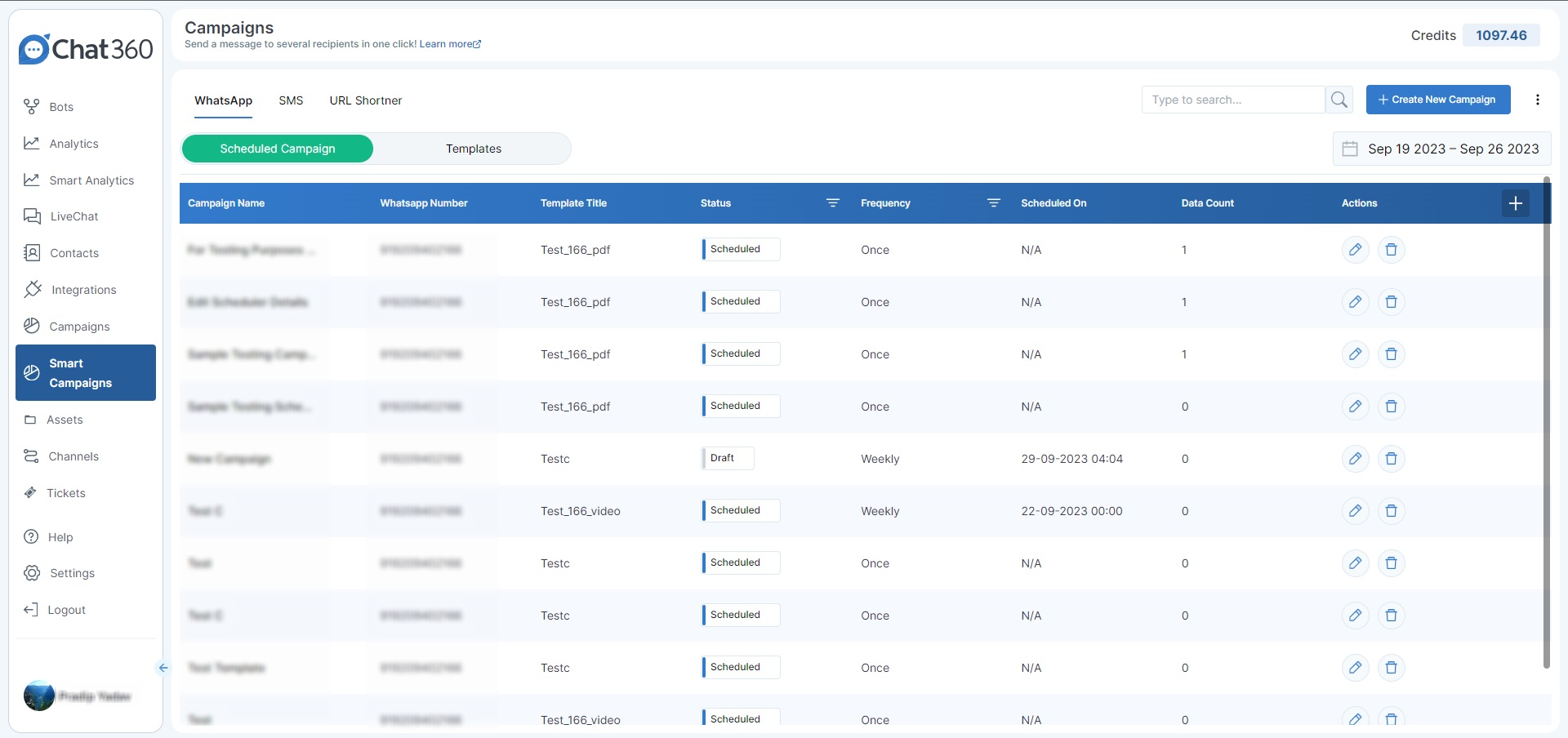
Task: Click the Whatsapp Number column header
Action: (x=424, y=203)
